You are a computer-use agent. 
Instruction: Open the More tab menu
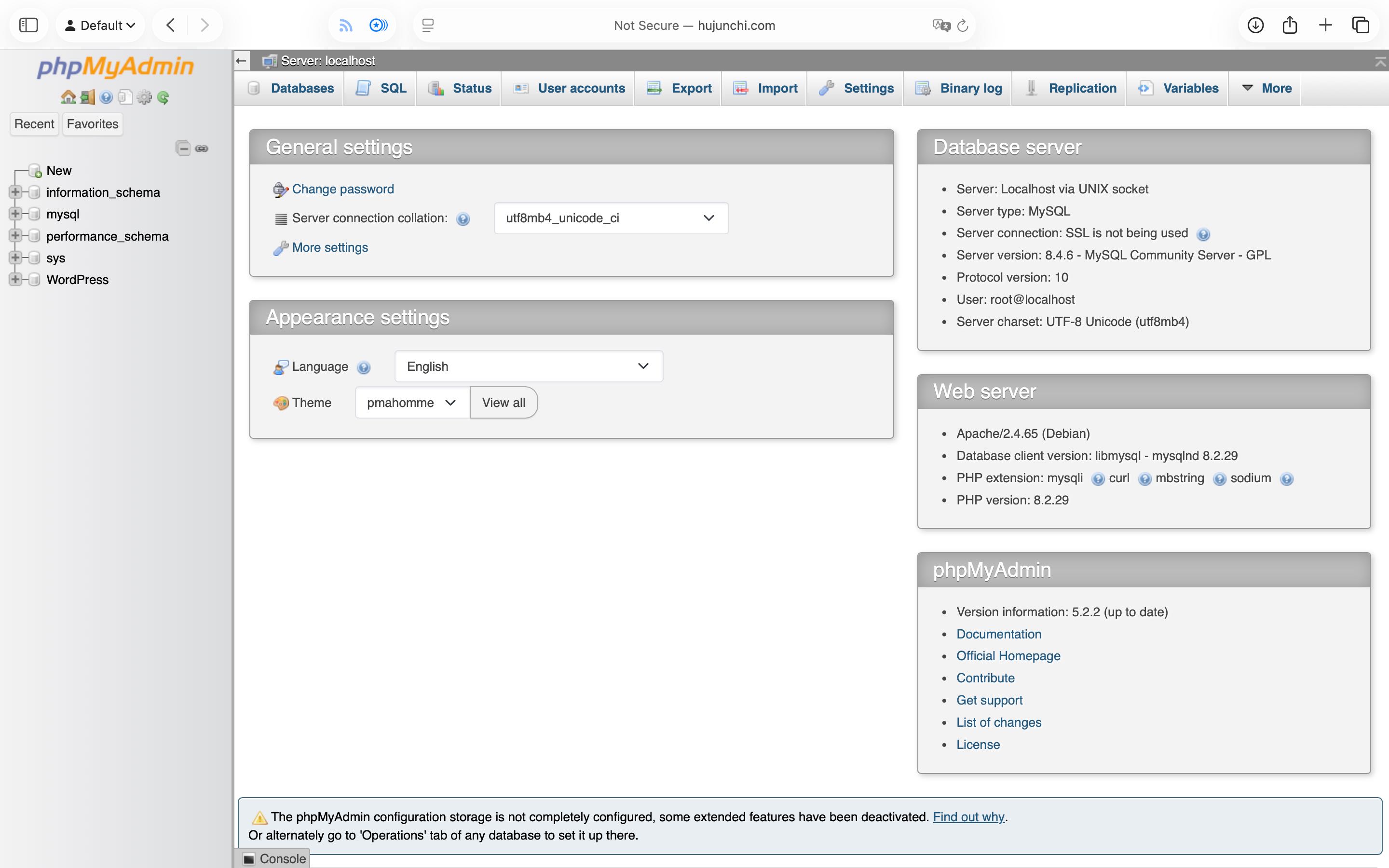[x=1267, y=88]
